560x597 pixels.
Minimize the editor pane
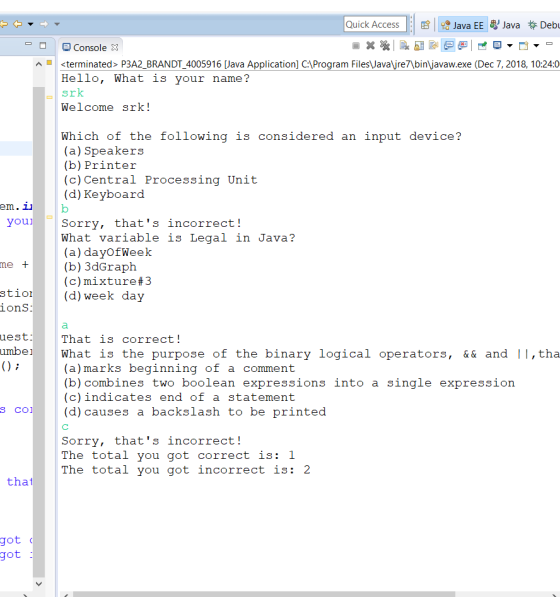28,44
